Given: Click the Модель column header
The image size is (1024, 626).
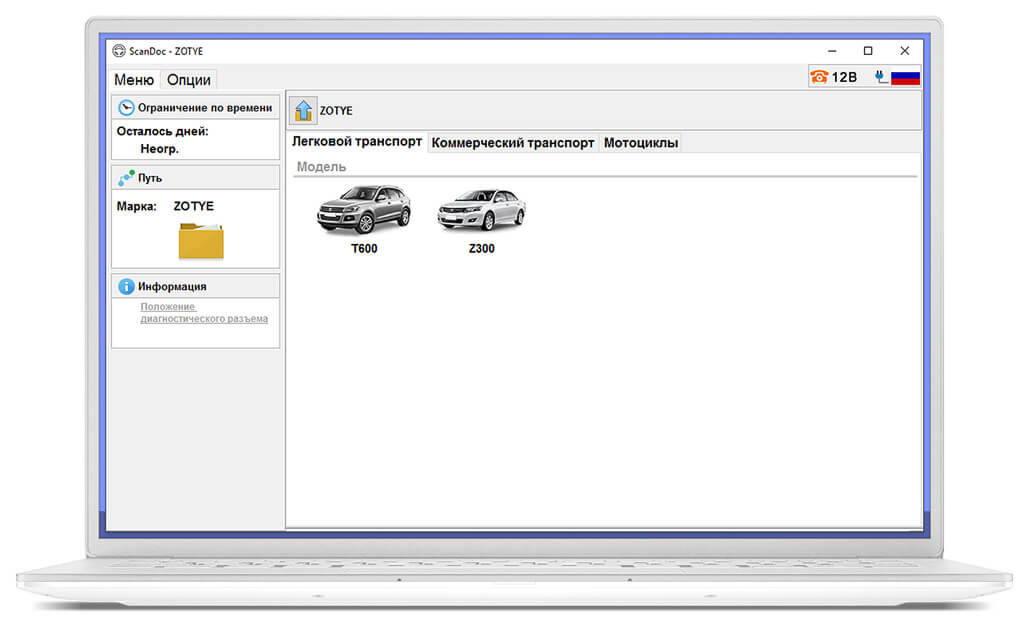Looking at the screenshot, I should [x=321, y=166].
